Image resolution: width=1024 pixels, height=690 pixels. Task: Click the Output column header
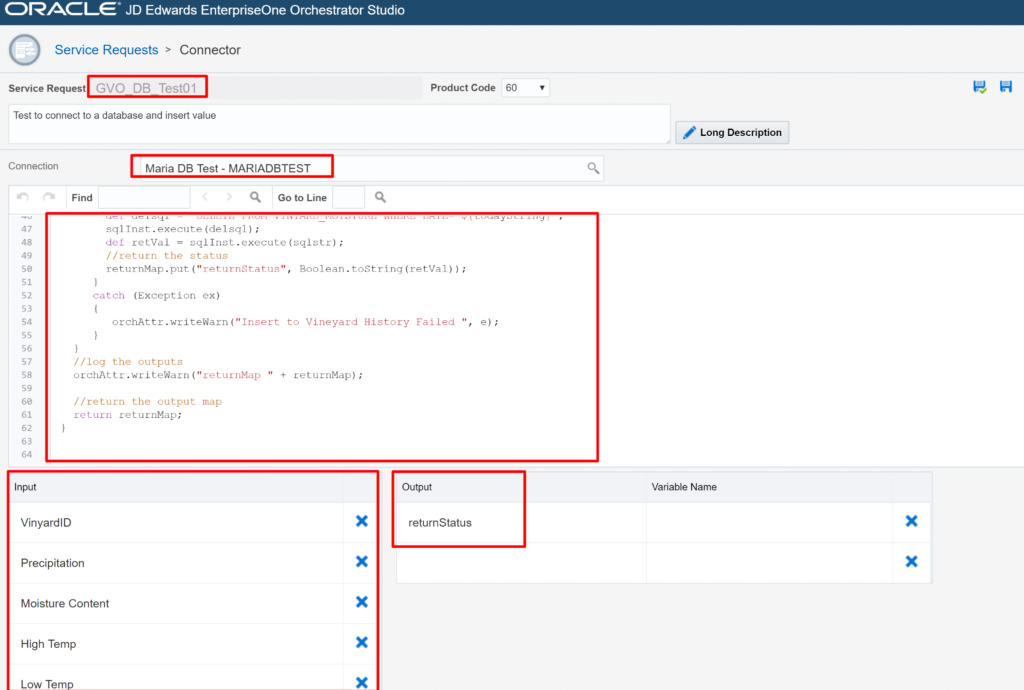coord(417,487)
